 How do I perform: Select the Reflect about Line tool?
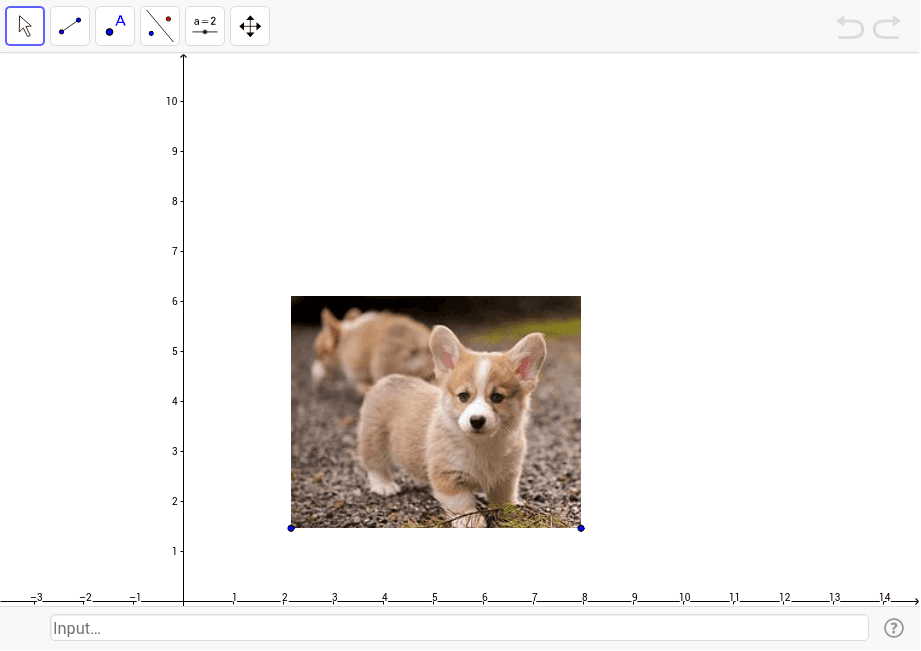click(x=160, y=26)
